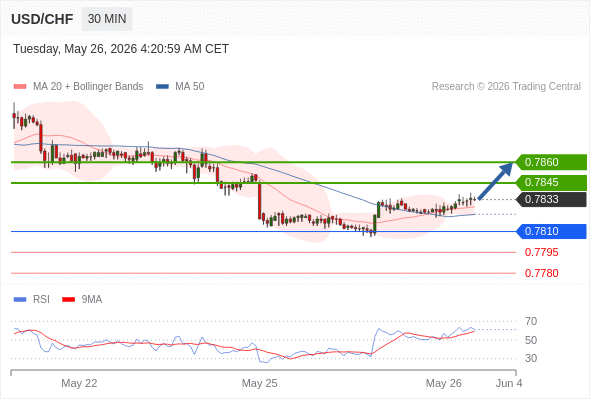The width and height of the screenshot is (590, 400).
Task: Click the '9MA' legend label
Action: pos(92,300)
